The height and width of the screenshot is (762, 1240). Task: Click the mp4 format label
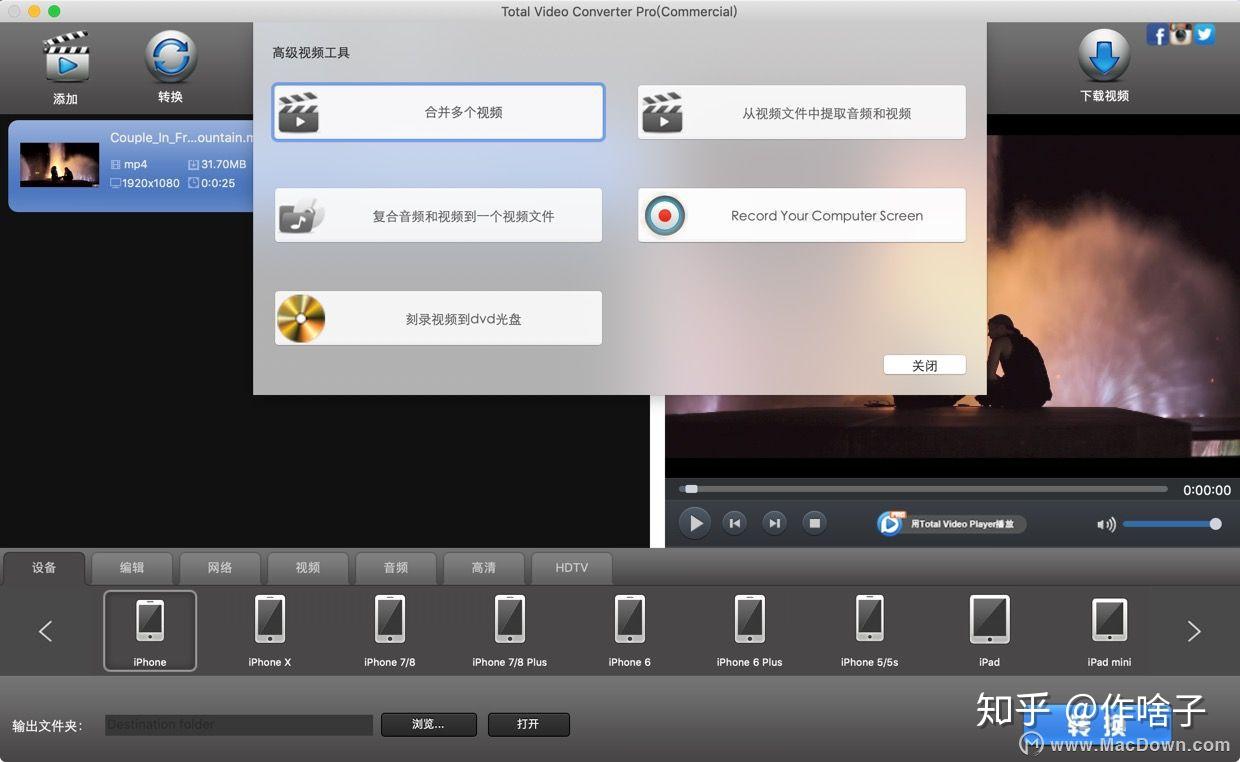(x=136, y=164)
